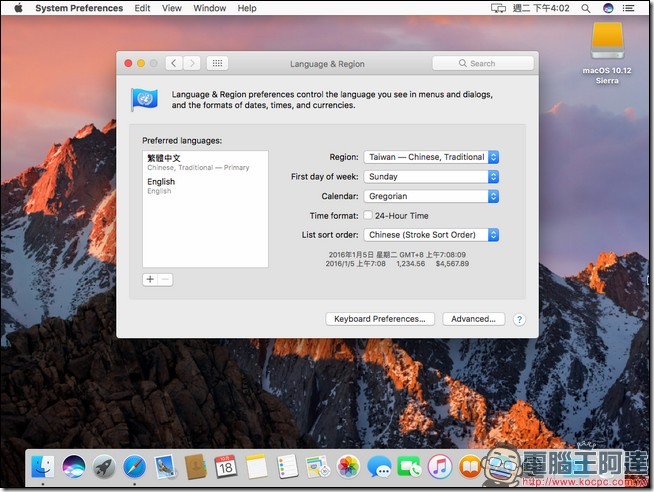The height and width of the screenshot is (492, 654).
Task: Click the Search field in Language & Region
Action: pyautogui.click(x=483, y=63)
